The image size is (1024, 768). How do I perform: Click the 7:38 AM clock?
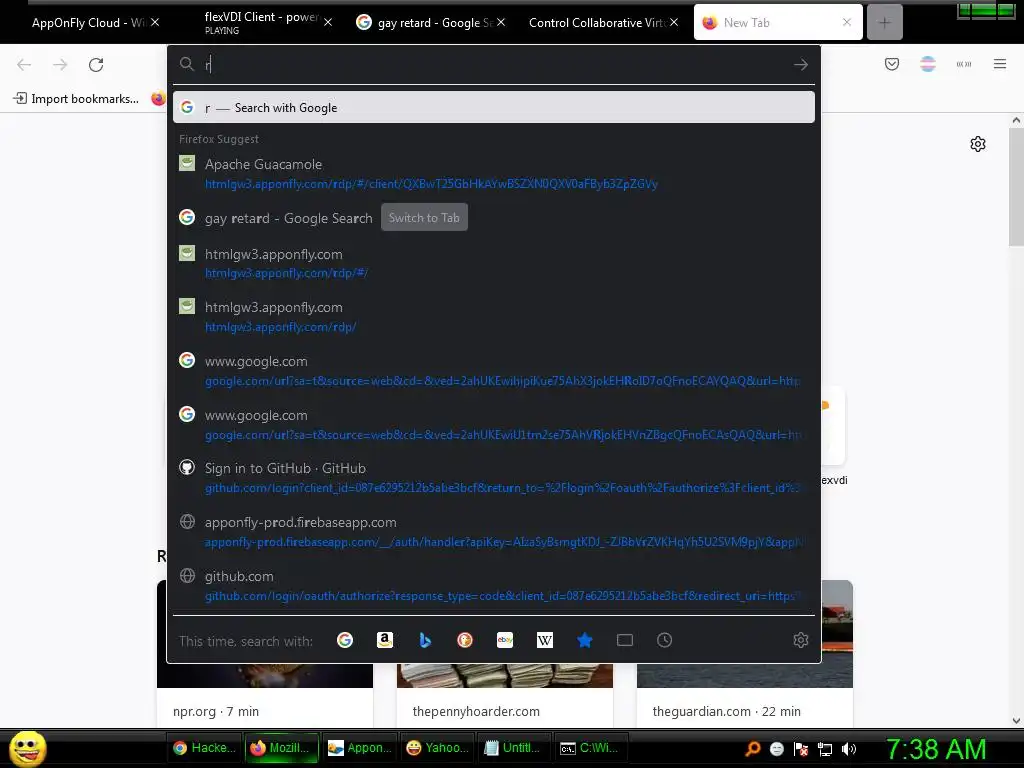(936, 748)
